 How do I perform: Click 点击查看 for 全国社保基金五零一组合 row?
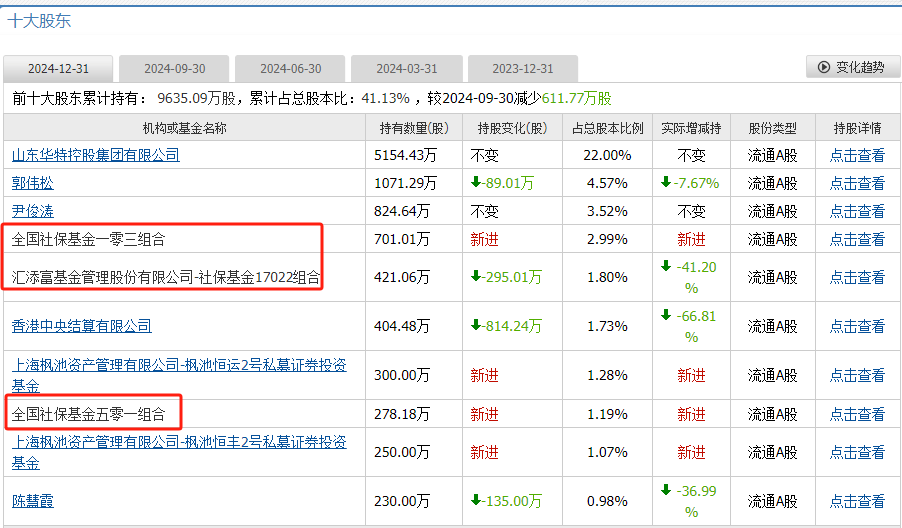click(x=857, y=414)
